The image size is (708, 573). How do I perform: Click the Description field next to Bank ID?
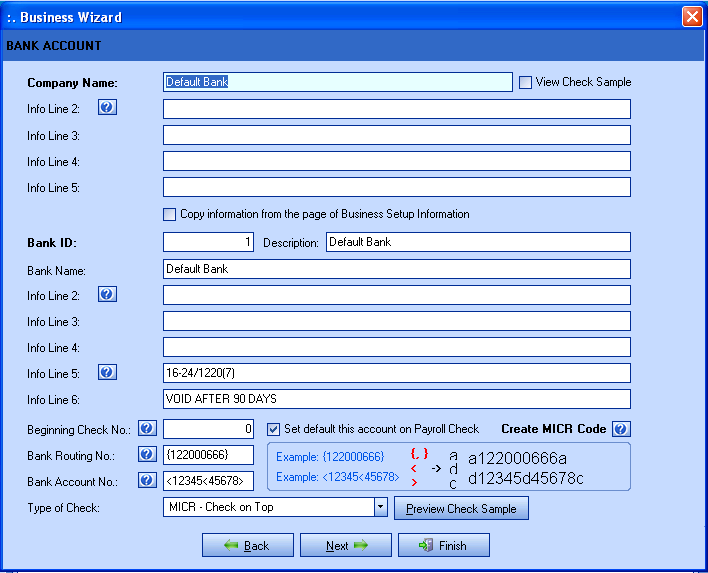(x=478, y=242)
